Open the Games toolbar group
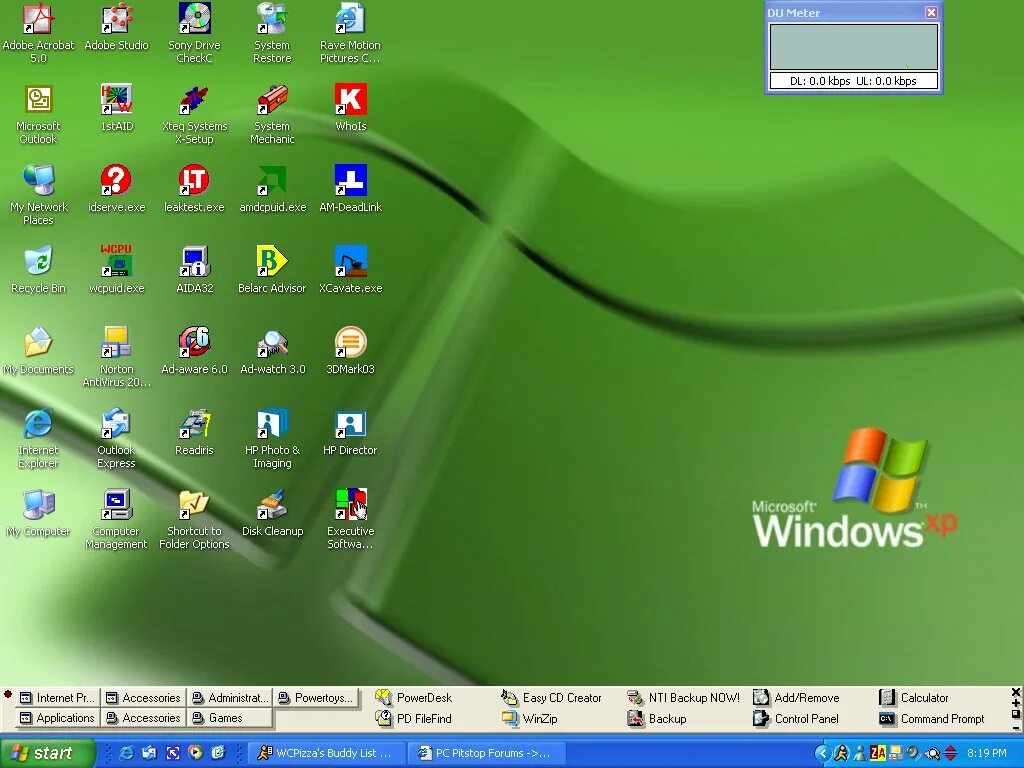1024x768 pixels. tap(230, 718)
